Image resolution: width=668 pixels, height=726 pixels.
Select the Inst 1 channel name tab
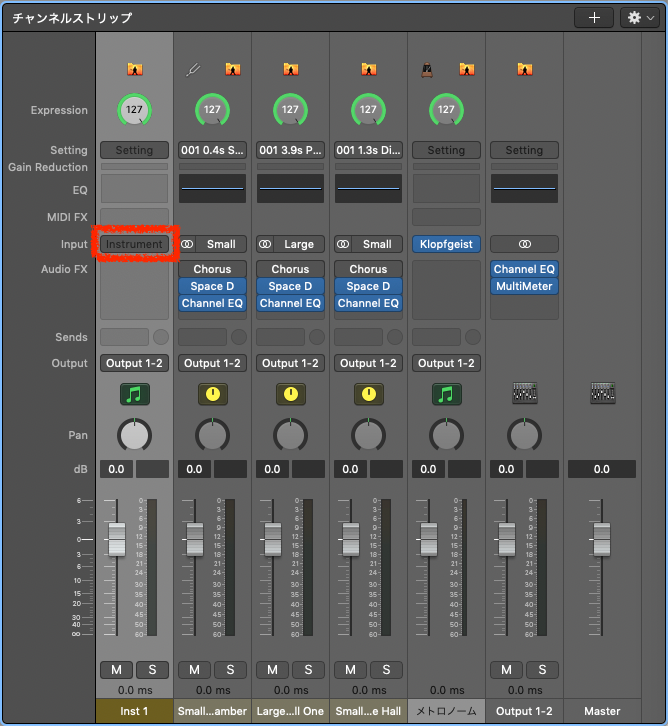(134, 711)
